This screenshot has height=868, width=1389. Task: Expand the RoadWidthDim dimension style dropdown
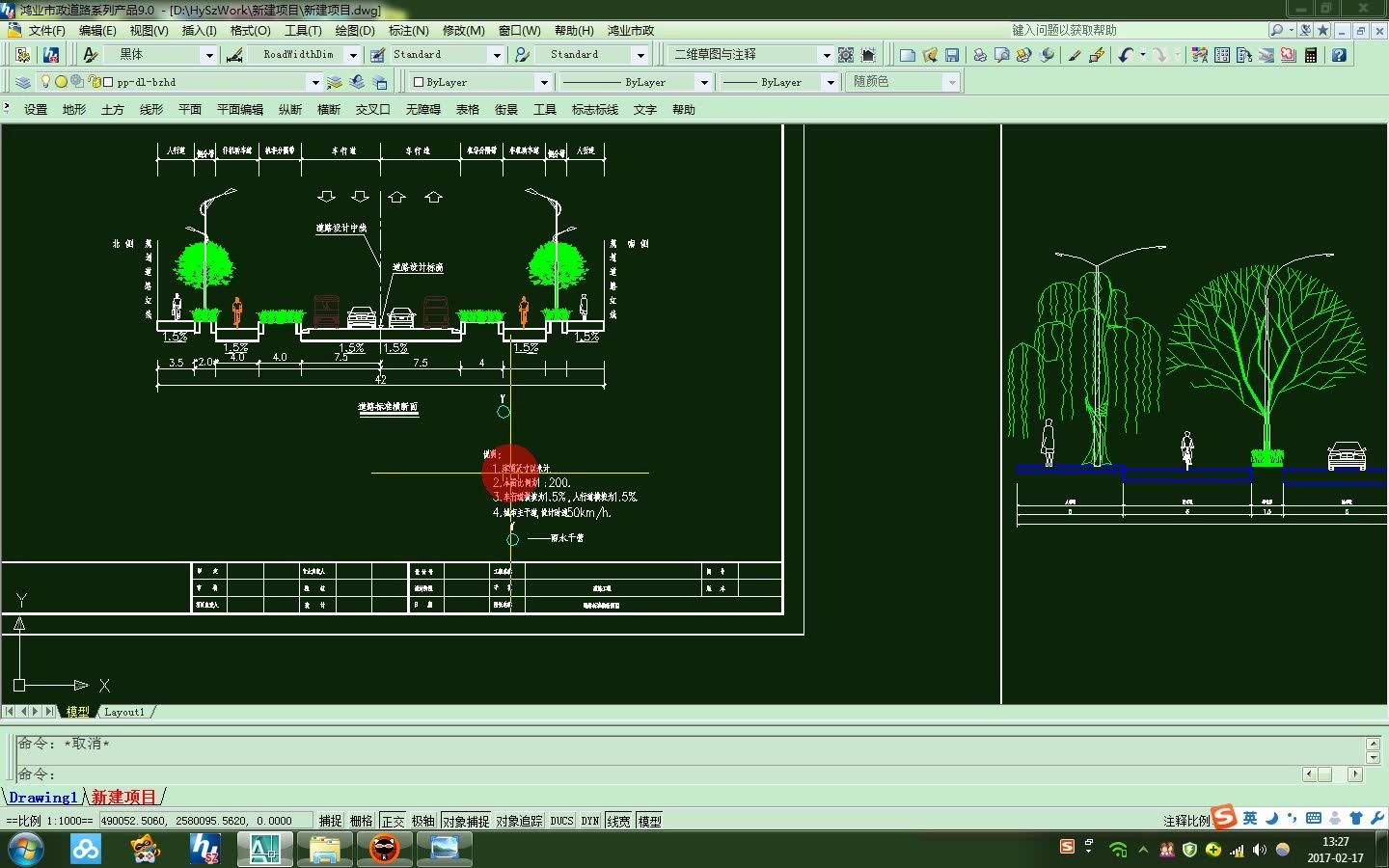353,55
